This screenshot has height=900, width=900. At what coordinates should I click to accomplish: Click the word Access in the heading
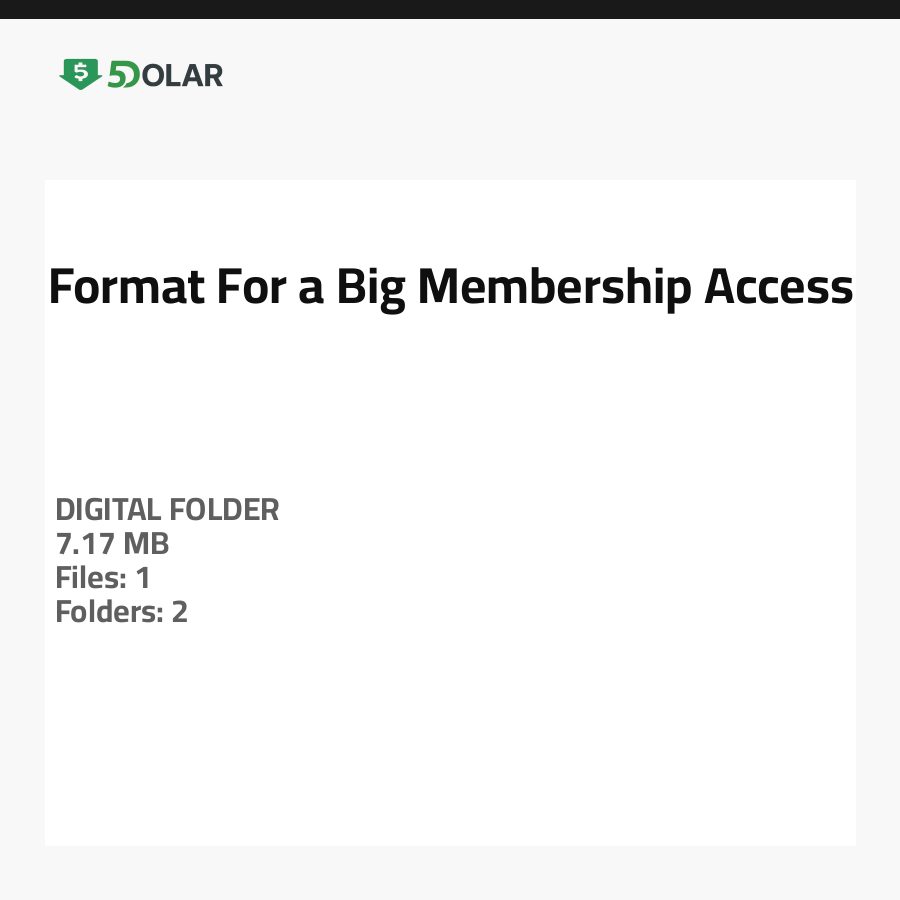778,288
